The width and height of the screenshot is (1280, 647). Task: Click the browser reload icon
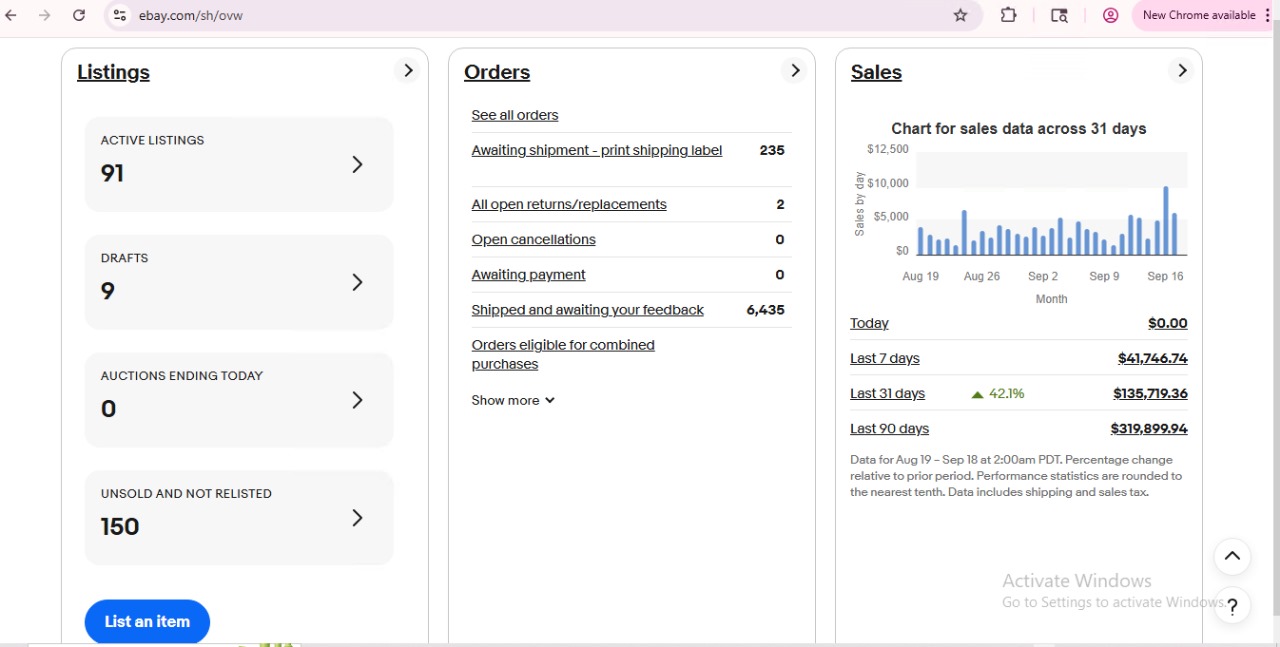[x=79, y=15]
